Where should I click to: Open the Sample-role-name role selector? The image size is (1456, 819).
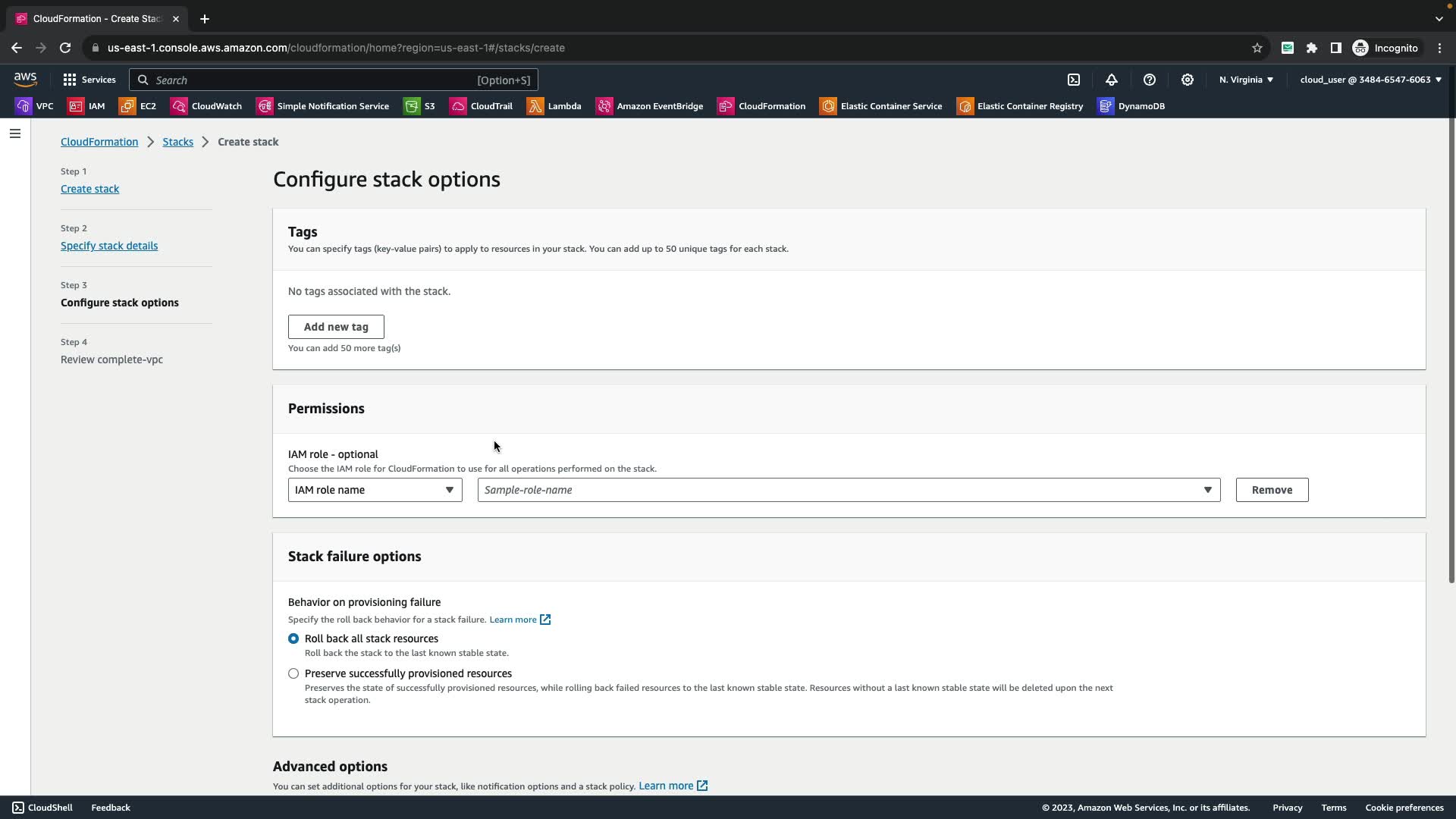pos(848,490)
